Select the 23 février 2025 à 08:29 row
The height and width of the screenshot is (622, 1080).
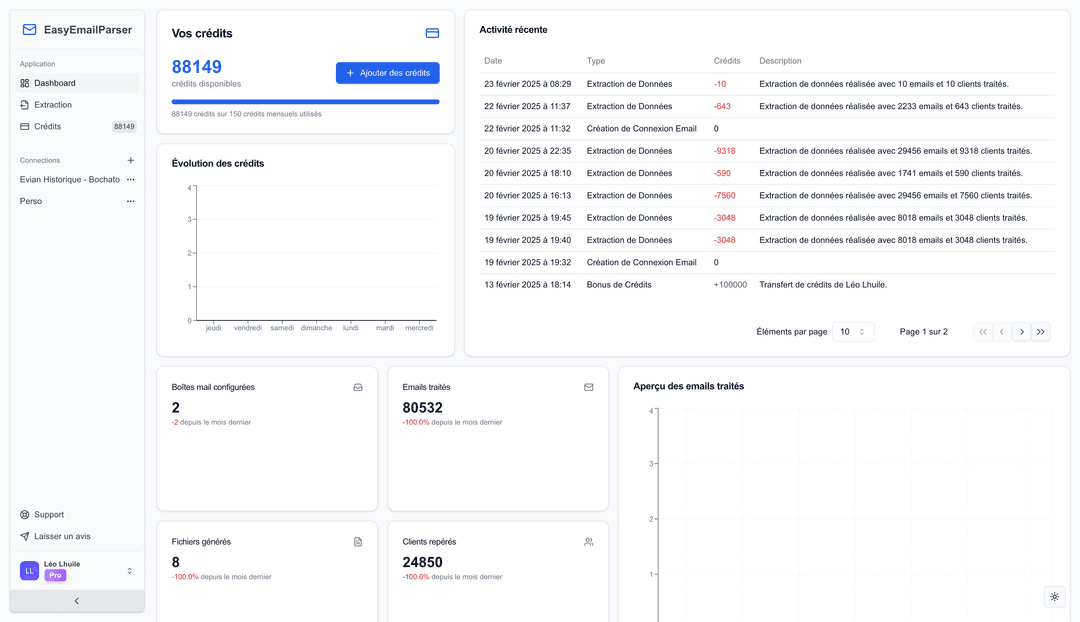point(767,84)
